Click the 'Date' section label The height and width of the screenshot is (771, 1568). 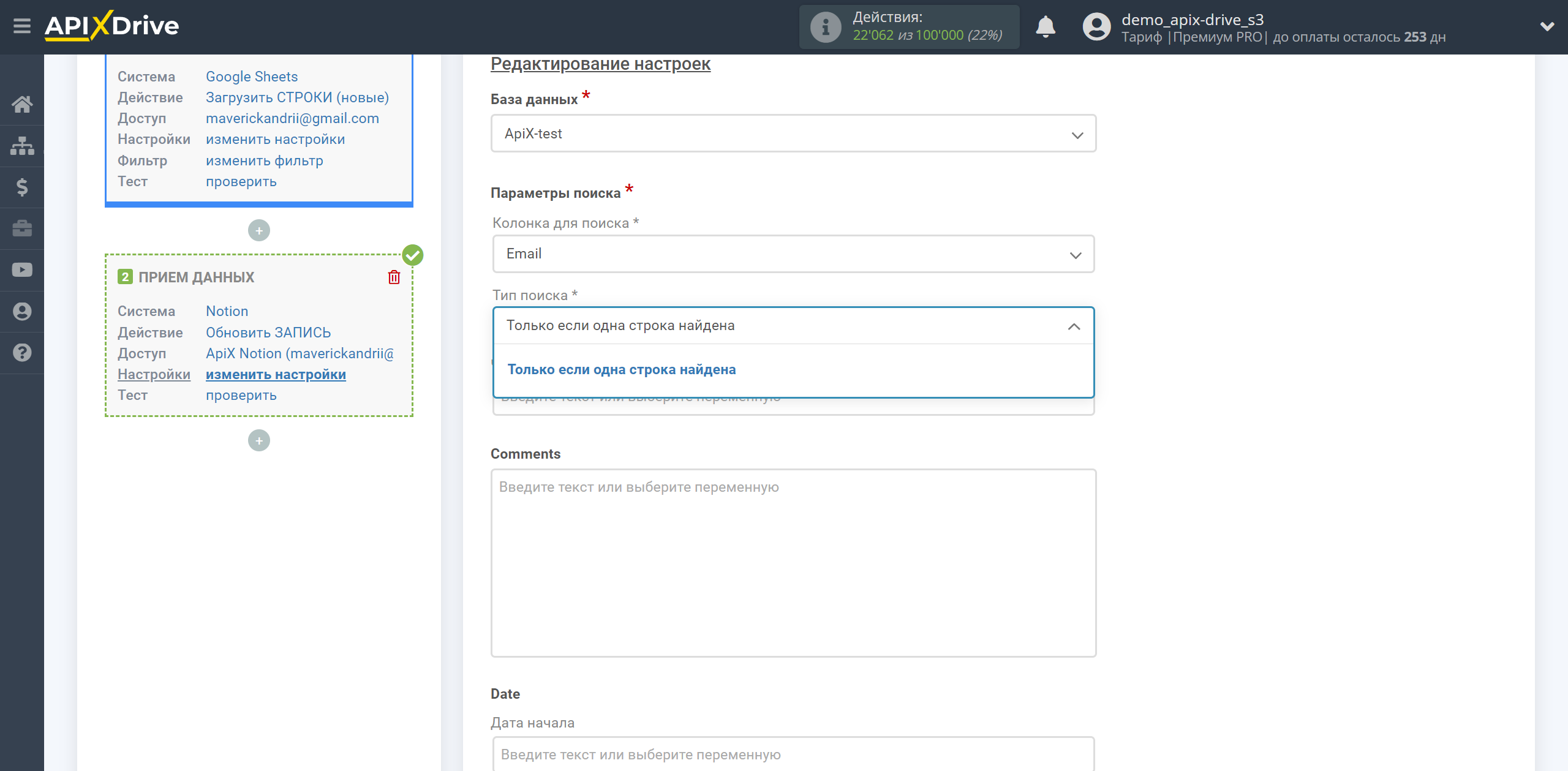click(505, 694)
